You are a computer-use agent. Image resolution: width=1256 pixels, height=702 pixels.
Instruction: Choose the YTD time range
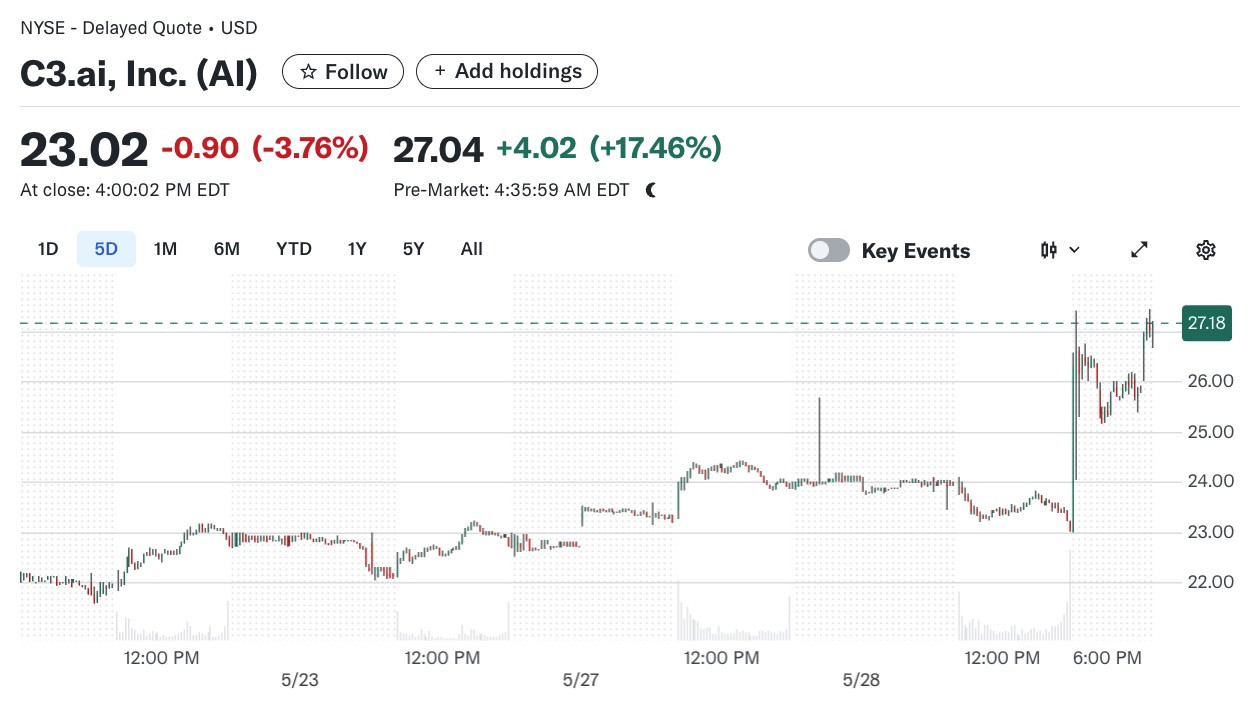coord(294,249)
